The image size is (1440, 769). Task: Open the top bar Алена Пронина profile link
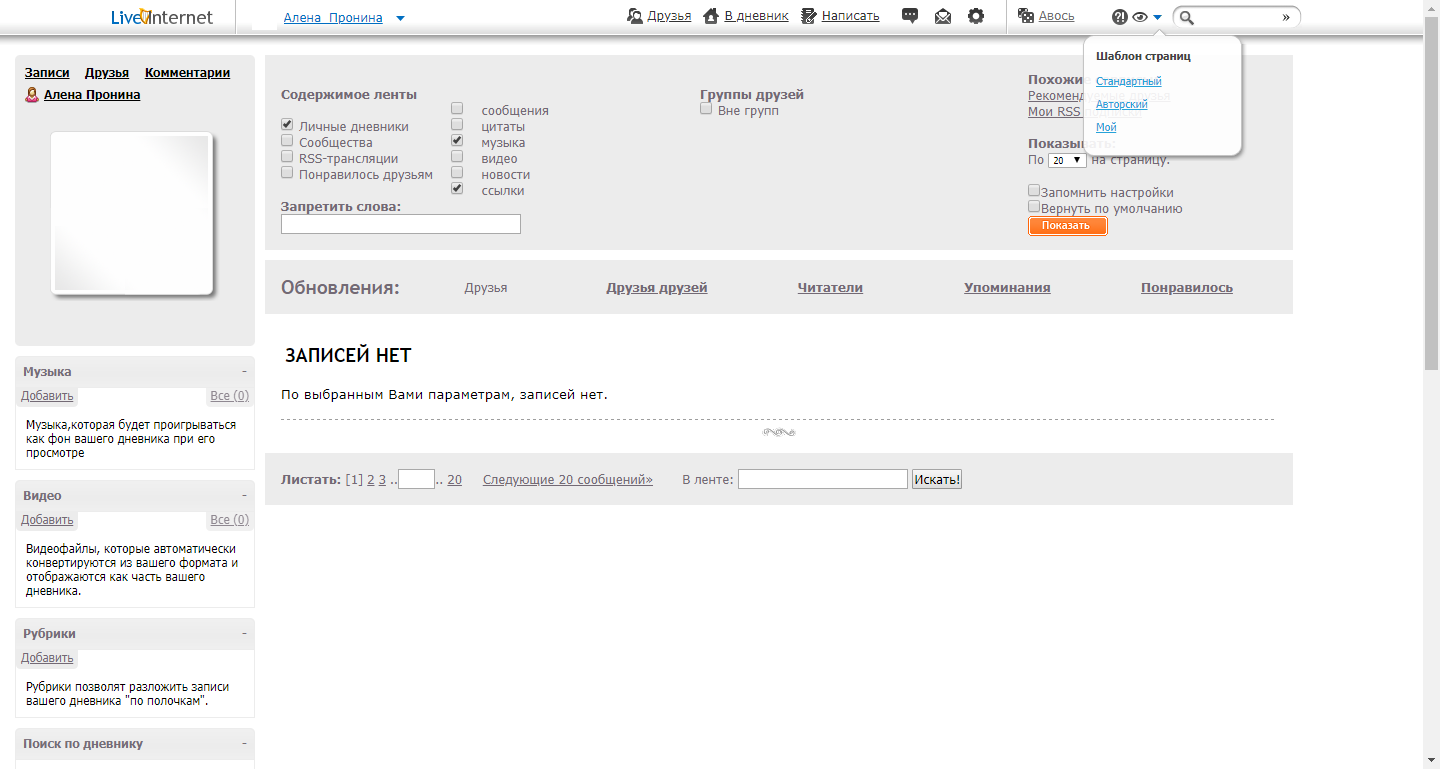tap(333, 18)
